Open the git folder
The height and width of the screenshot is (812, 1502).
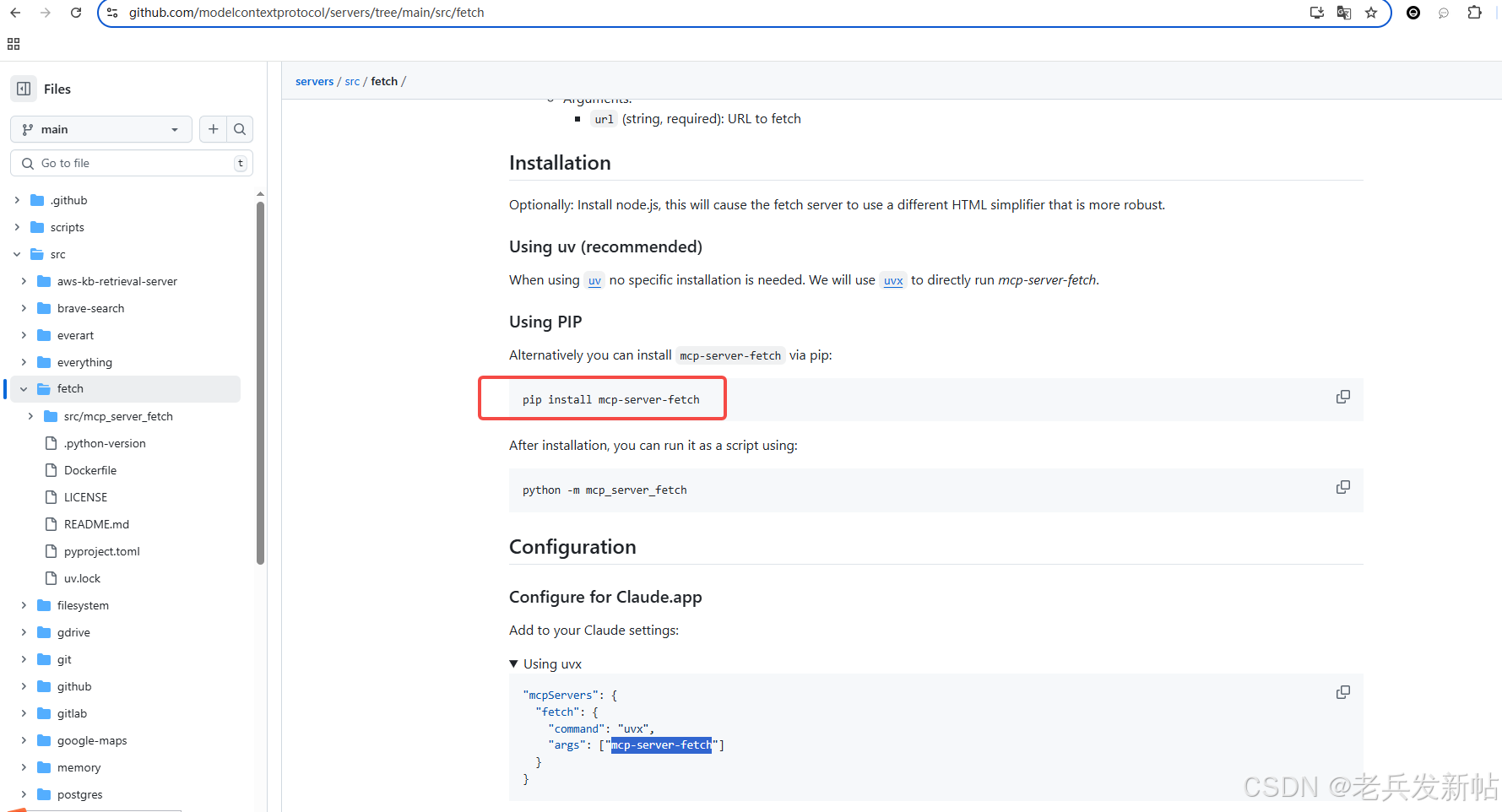click(x=64, y=659)
